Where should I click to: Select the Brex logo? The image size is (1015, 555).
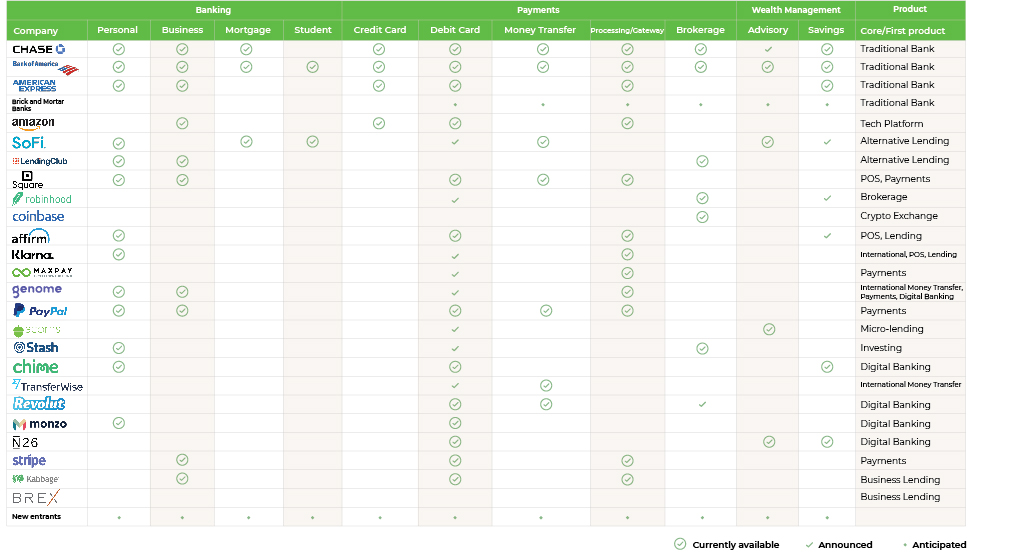[x=36, y=498]
